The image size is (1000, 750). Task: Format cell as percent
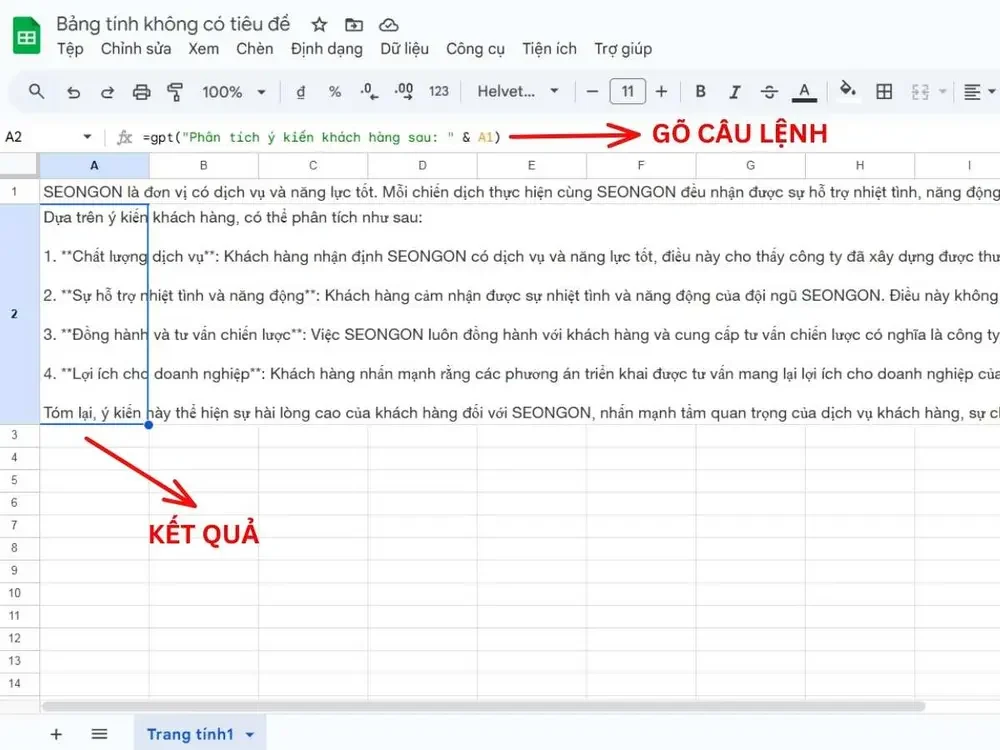point(335,92)
